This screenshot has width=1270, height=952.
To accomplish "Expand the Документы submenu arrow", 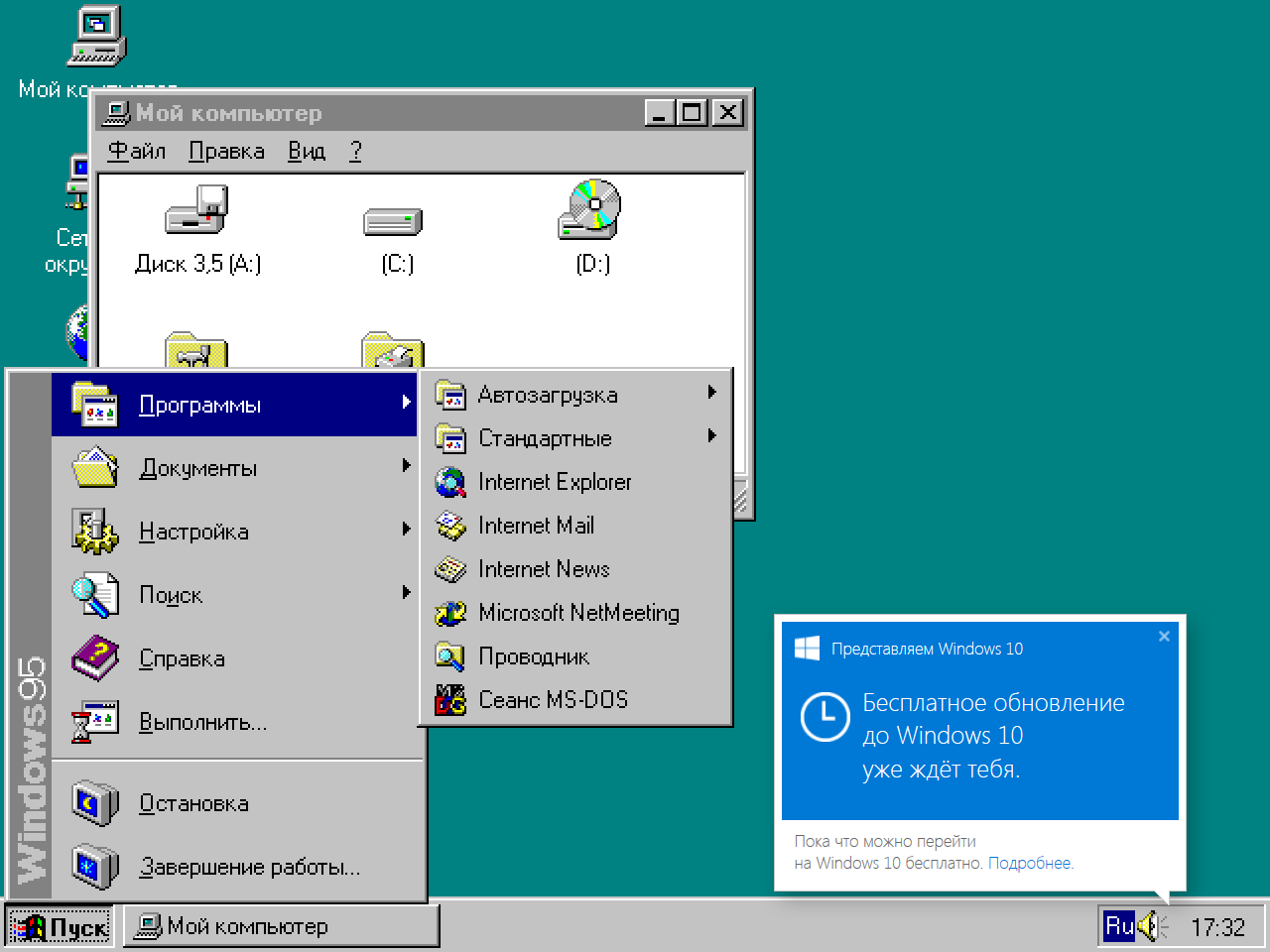I will [x=406, y=465].
